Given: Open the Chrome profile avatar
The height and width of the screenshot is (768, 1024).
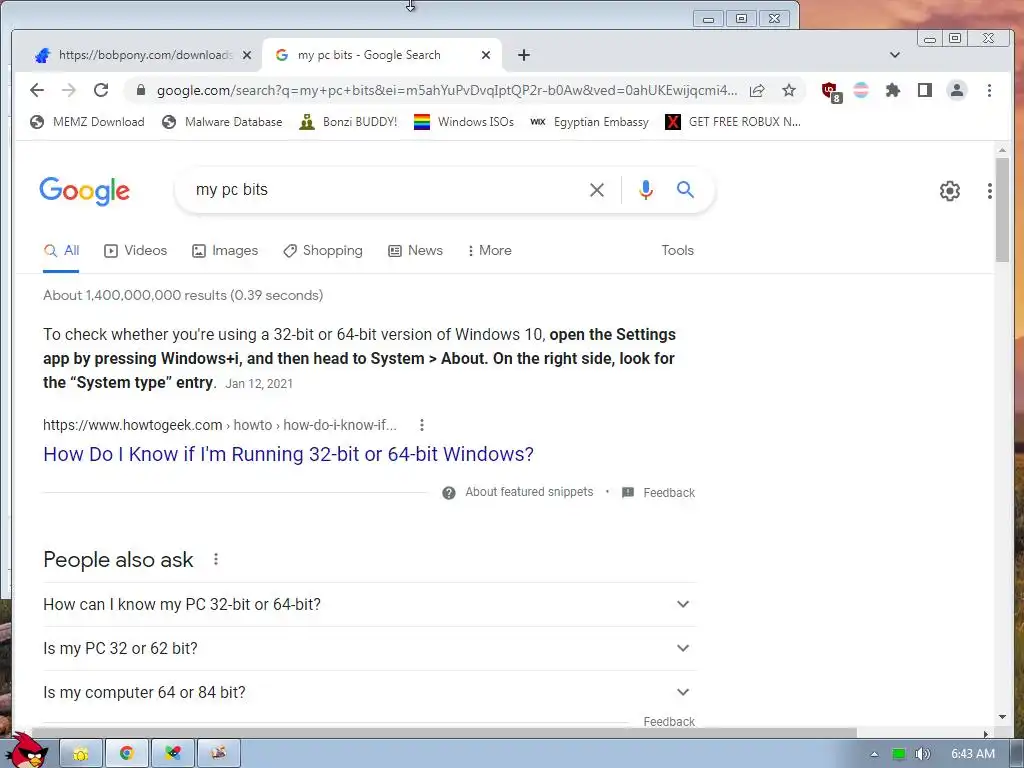Looking at the screenshot, I should (x=957, y=90).
